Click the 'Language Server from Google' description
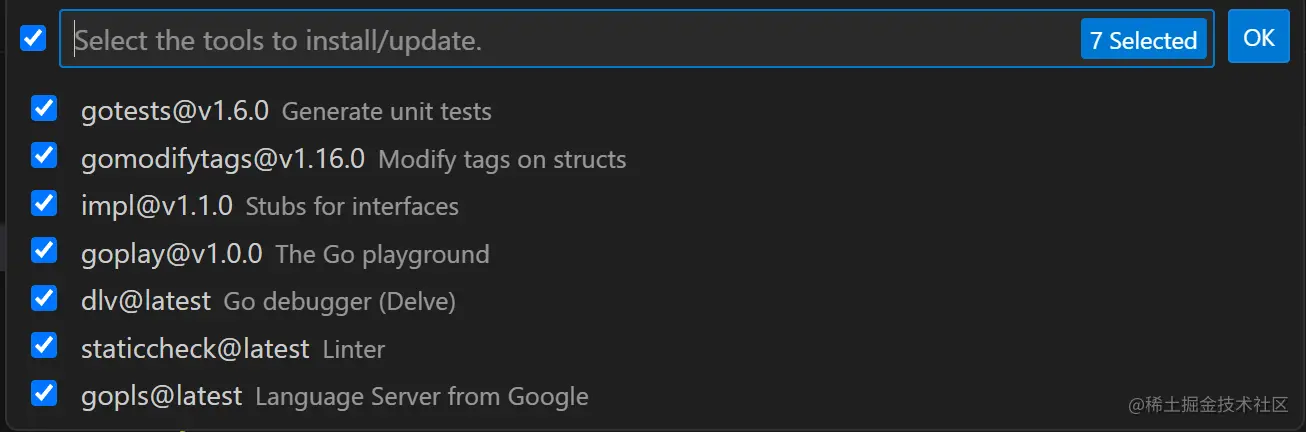 click(x=421, y=397)
